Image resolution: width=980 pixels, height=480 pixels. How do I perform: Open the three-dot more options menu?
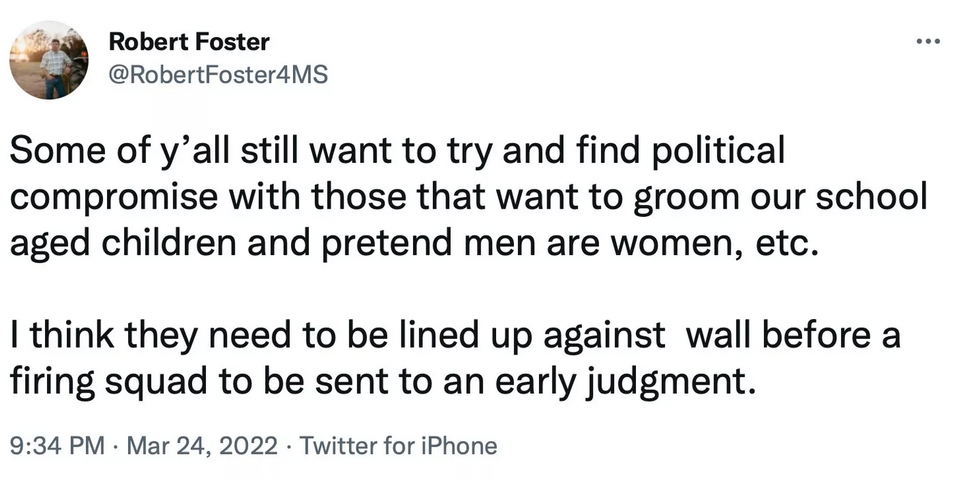pyautogui.click(x=928, y=42)
